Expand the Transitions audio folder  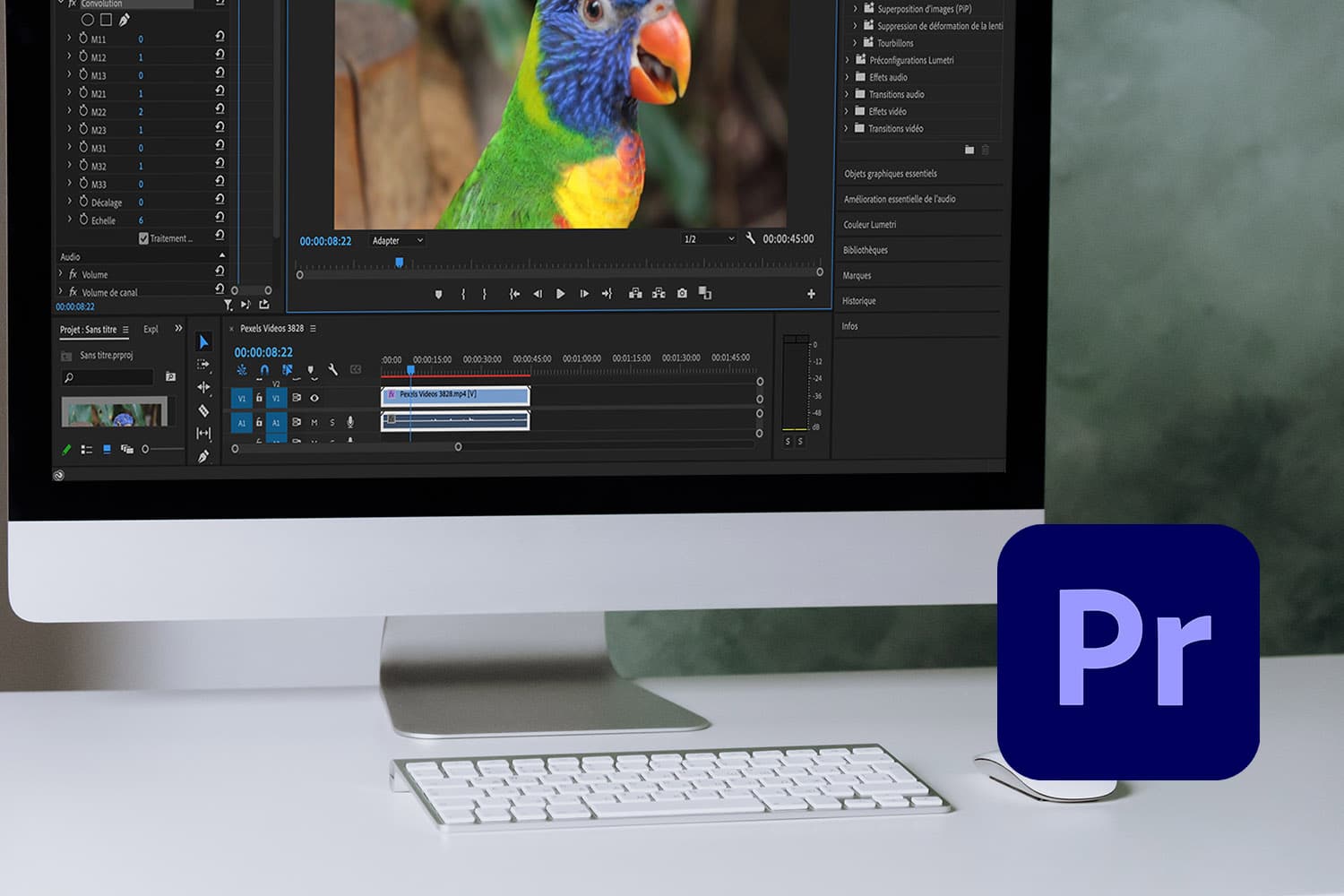pos(846,94)
